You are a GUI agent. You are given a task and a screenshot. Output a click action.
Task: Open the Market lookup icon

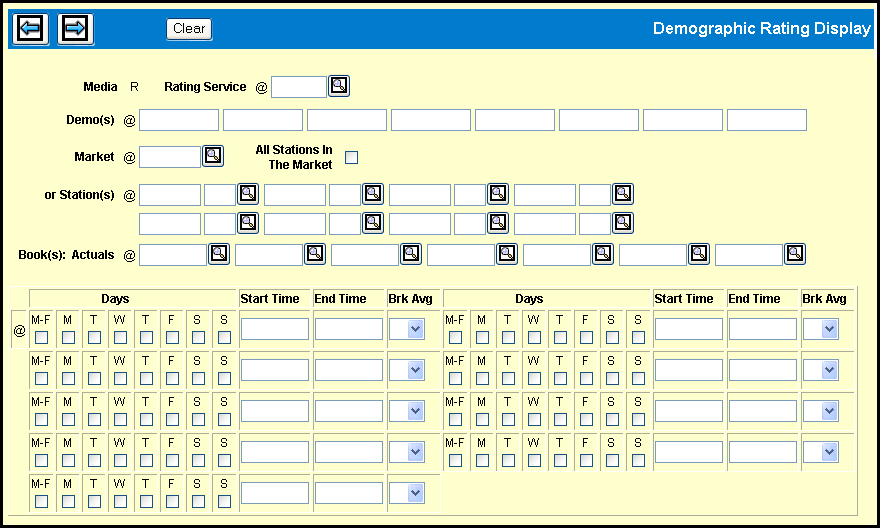[x=213, y=156]
